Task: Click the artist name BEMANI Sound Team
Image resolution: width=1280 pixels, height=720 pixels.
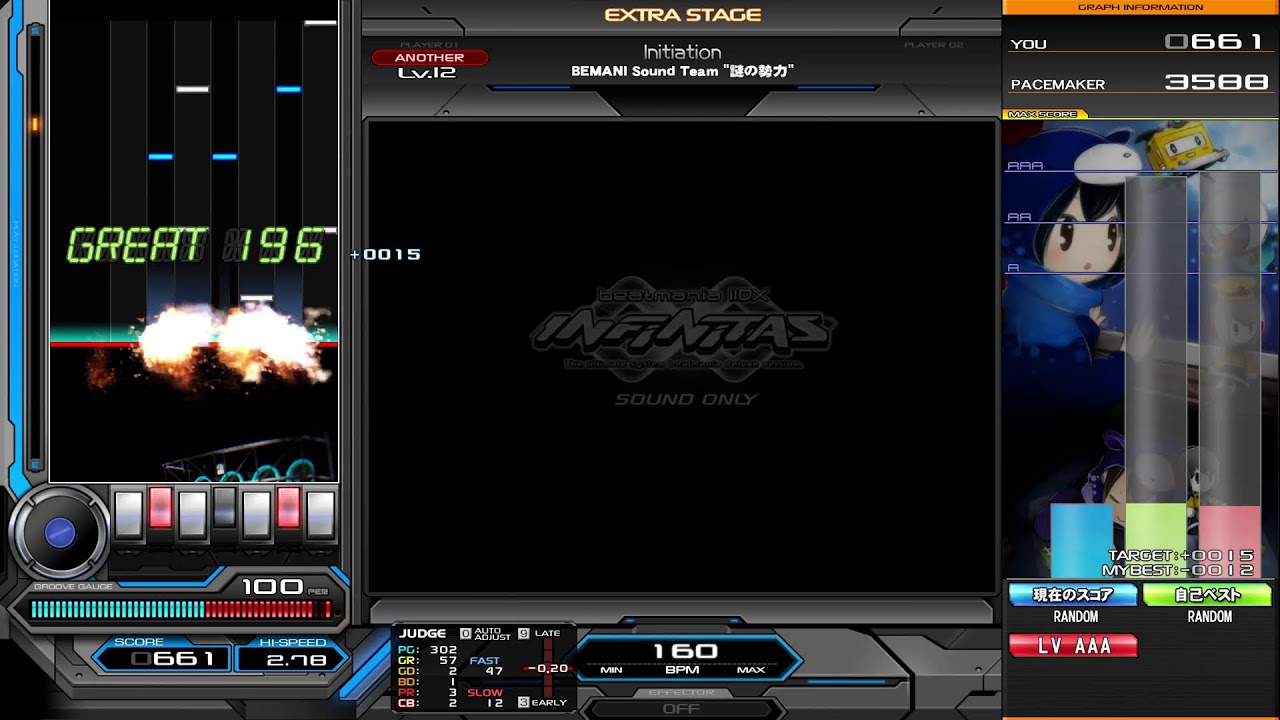Action: [x=682, y=71]
